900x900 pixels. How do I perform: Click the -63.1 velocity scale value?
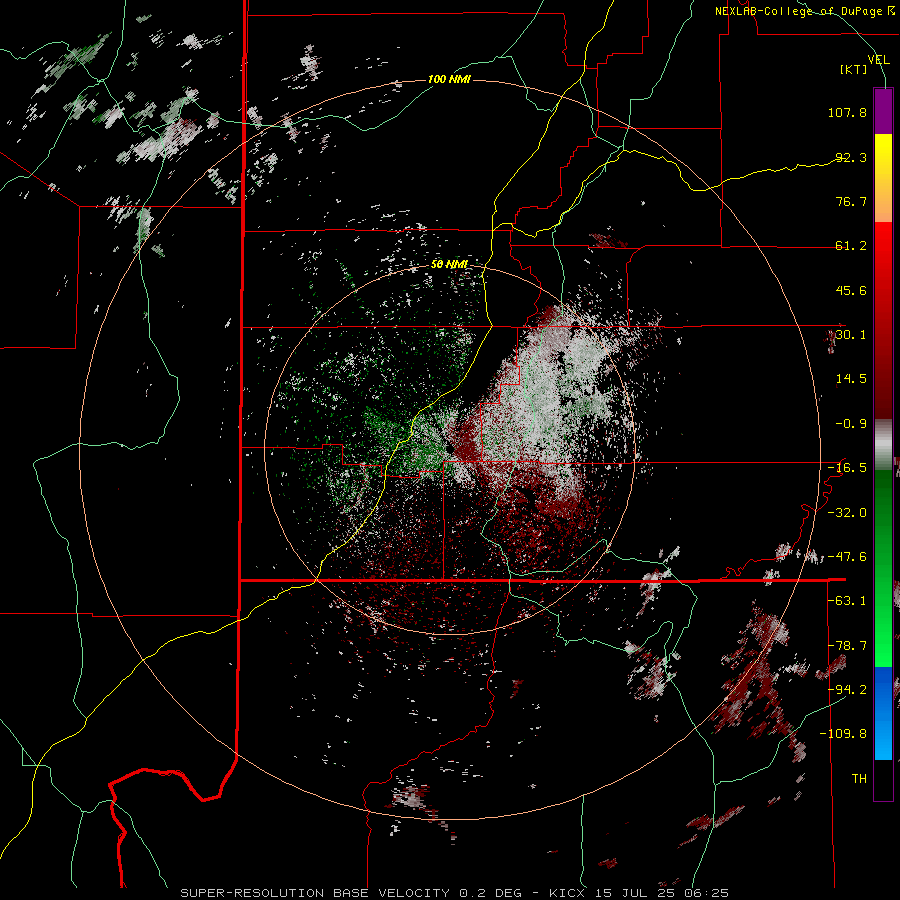click(x=847, y=601)
